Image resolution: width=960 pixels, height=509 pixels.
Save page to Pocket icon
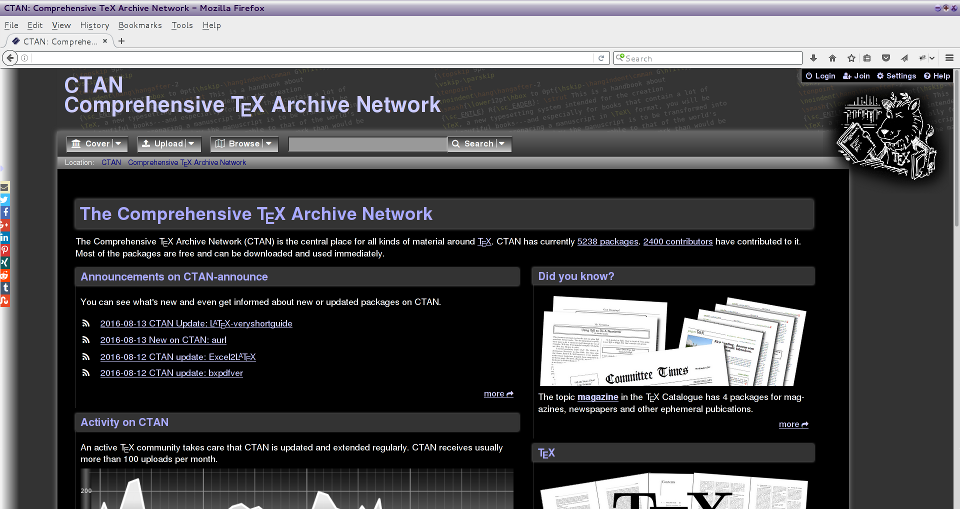[x=885, y=58]
